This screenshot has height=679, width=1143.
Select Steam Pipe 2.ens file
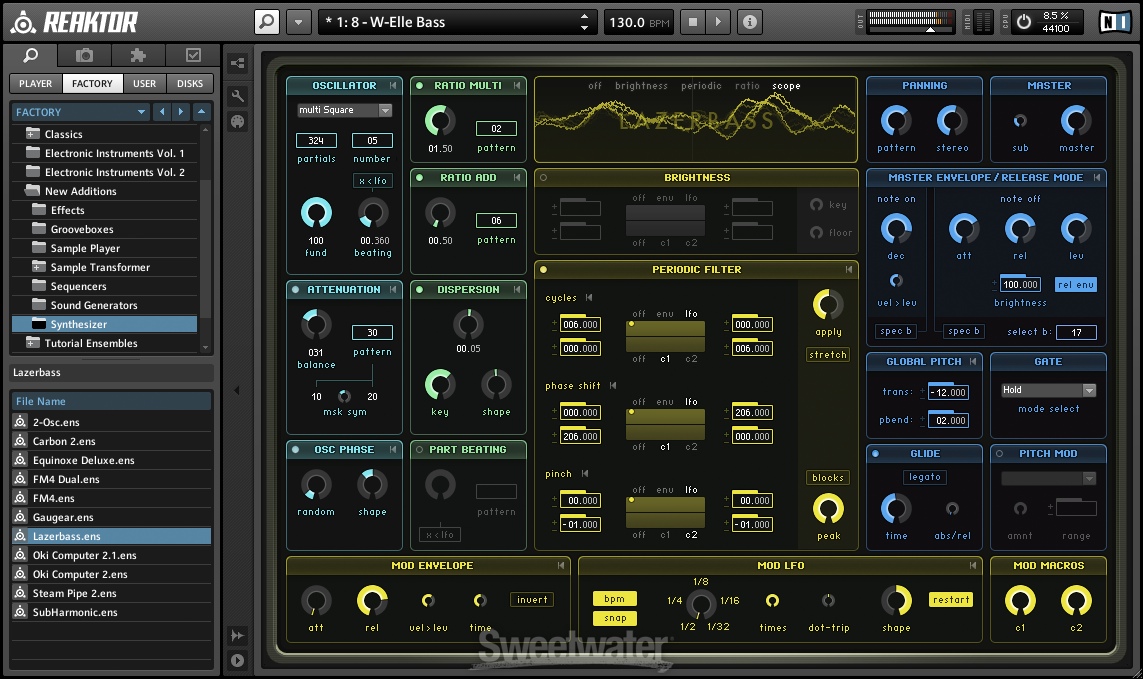(x=112, y=593)
